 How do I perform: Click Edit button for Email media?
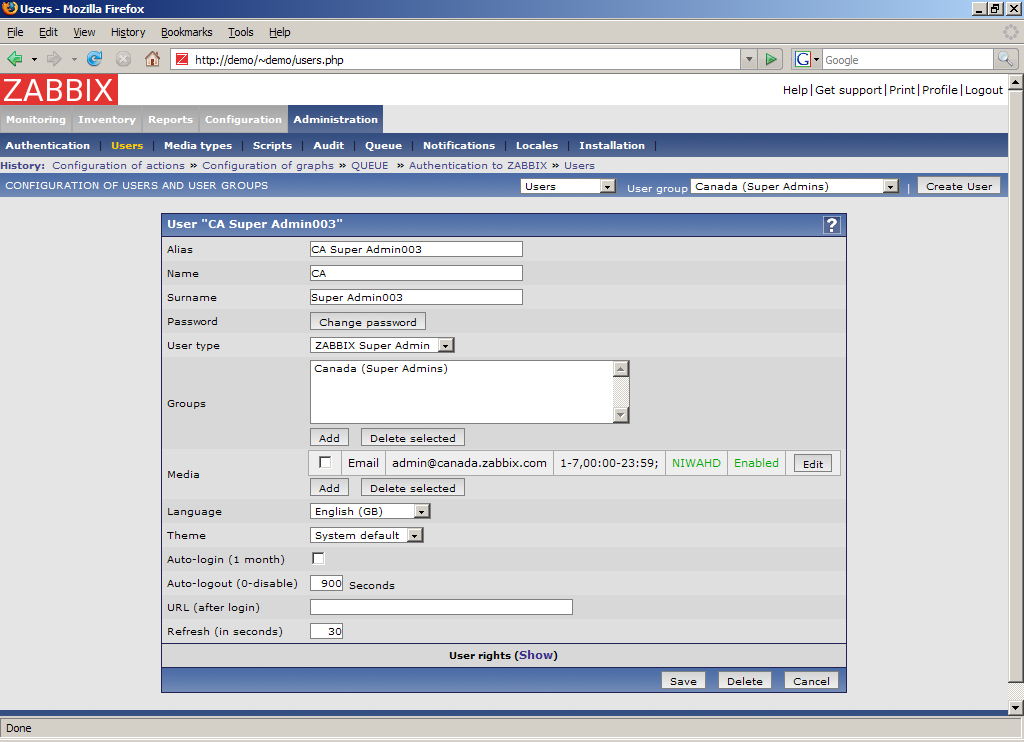(813, 464)
